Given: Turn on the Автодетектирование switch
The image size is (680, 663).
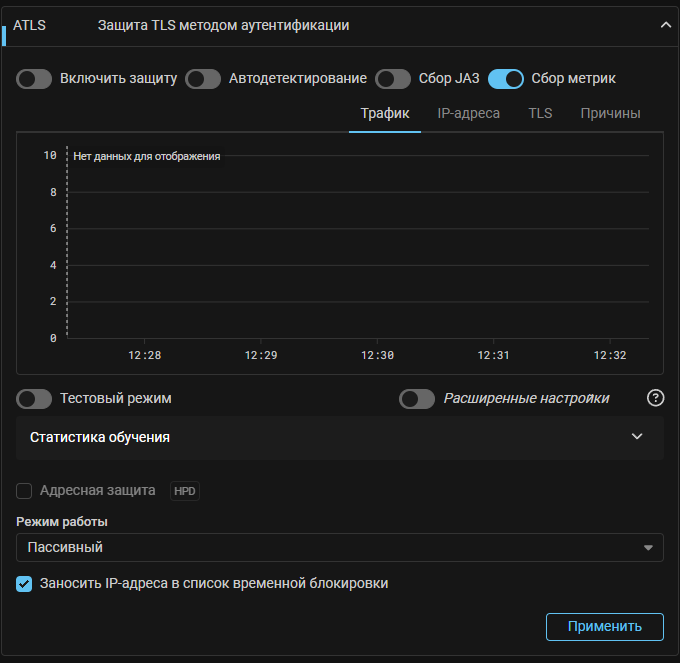Looking at the screenshot, I should (x=203, y=79).
